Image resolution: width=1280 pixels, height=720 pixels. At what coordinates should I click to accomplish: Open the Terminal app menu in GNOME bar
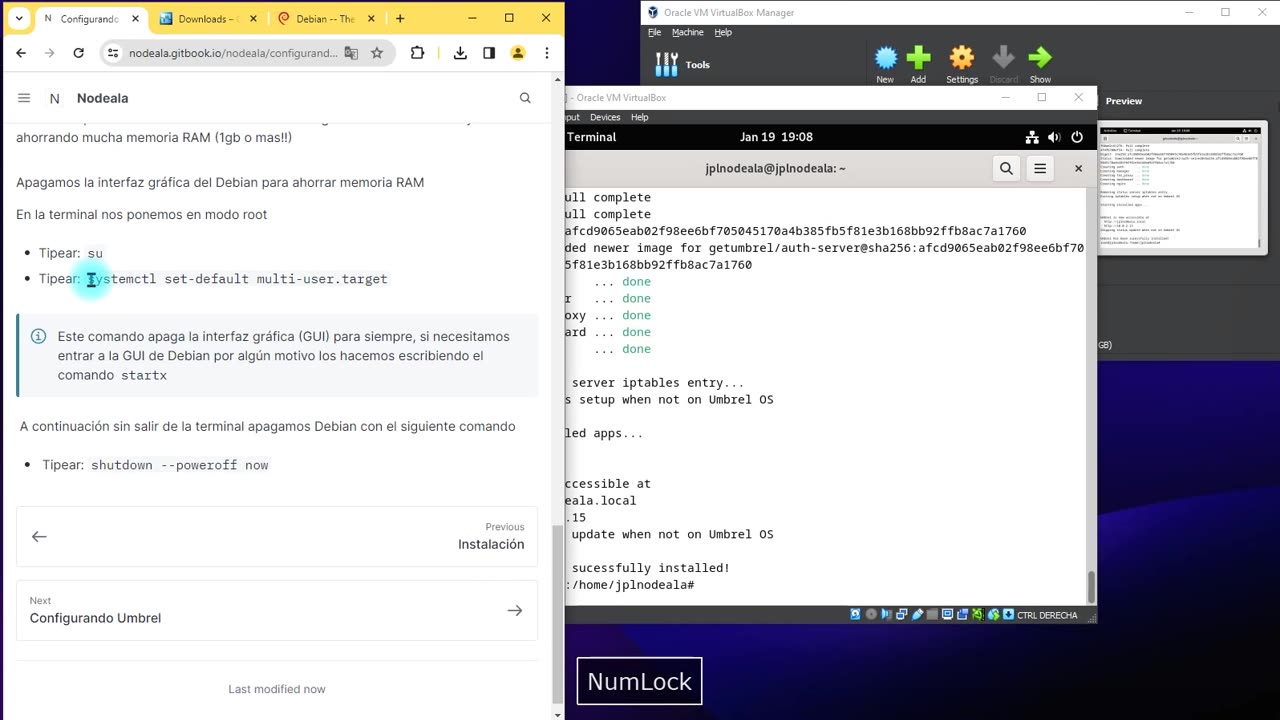(591, 137)
